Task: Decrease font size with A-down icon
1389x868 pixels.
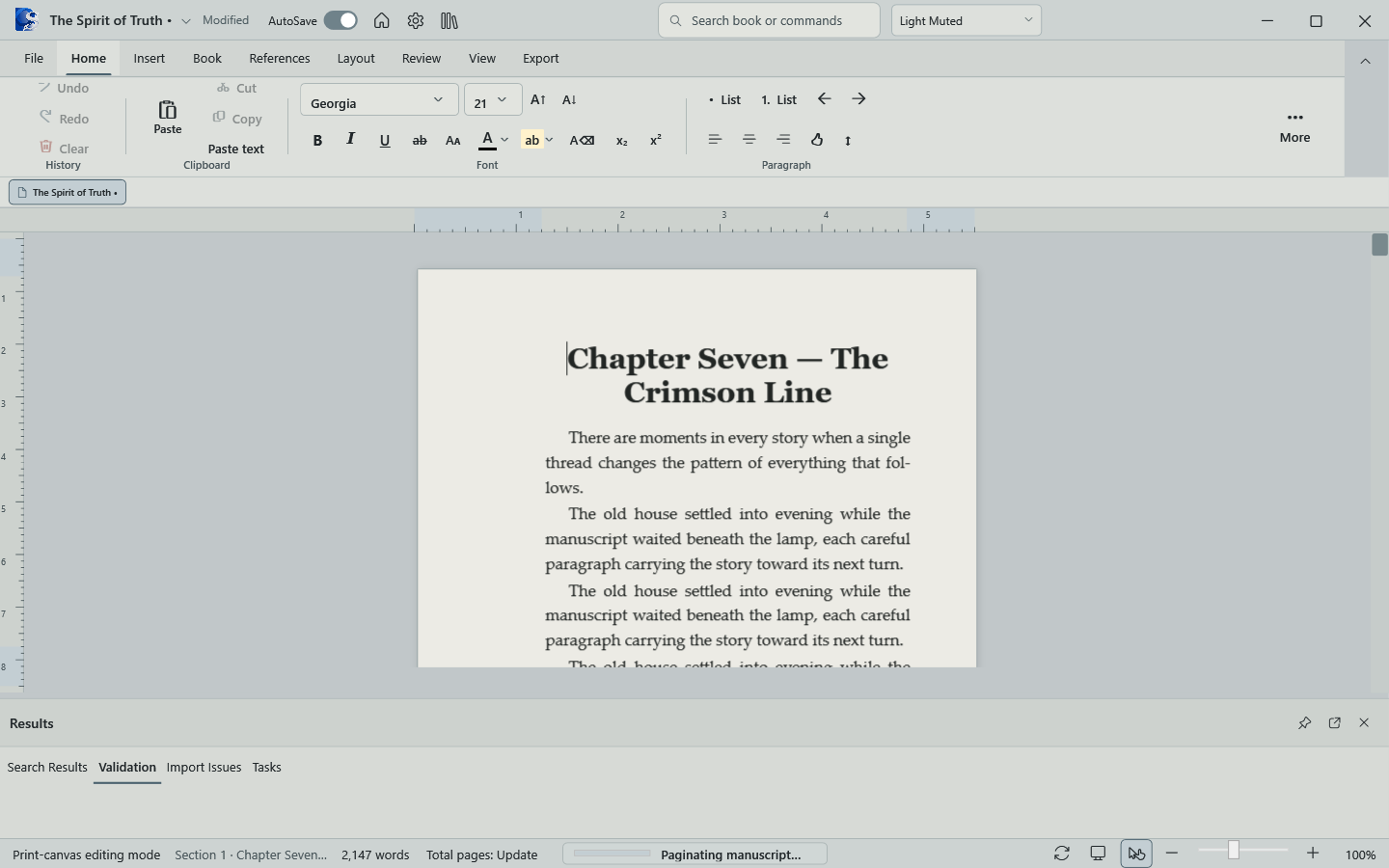Action: click(569, 99)
